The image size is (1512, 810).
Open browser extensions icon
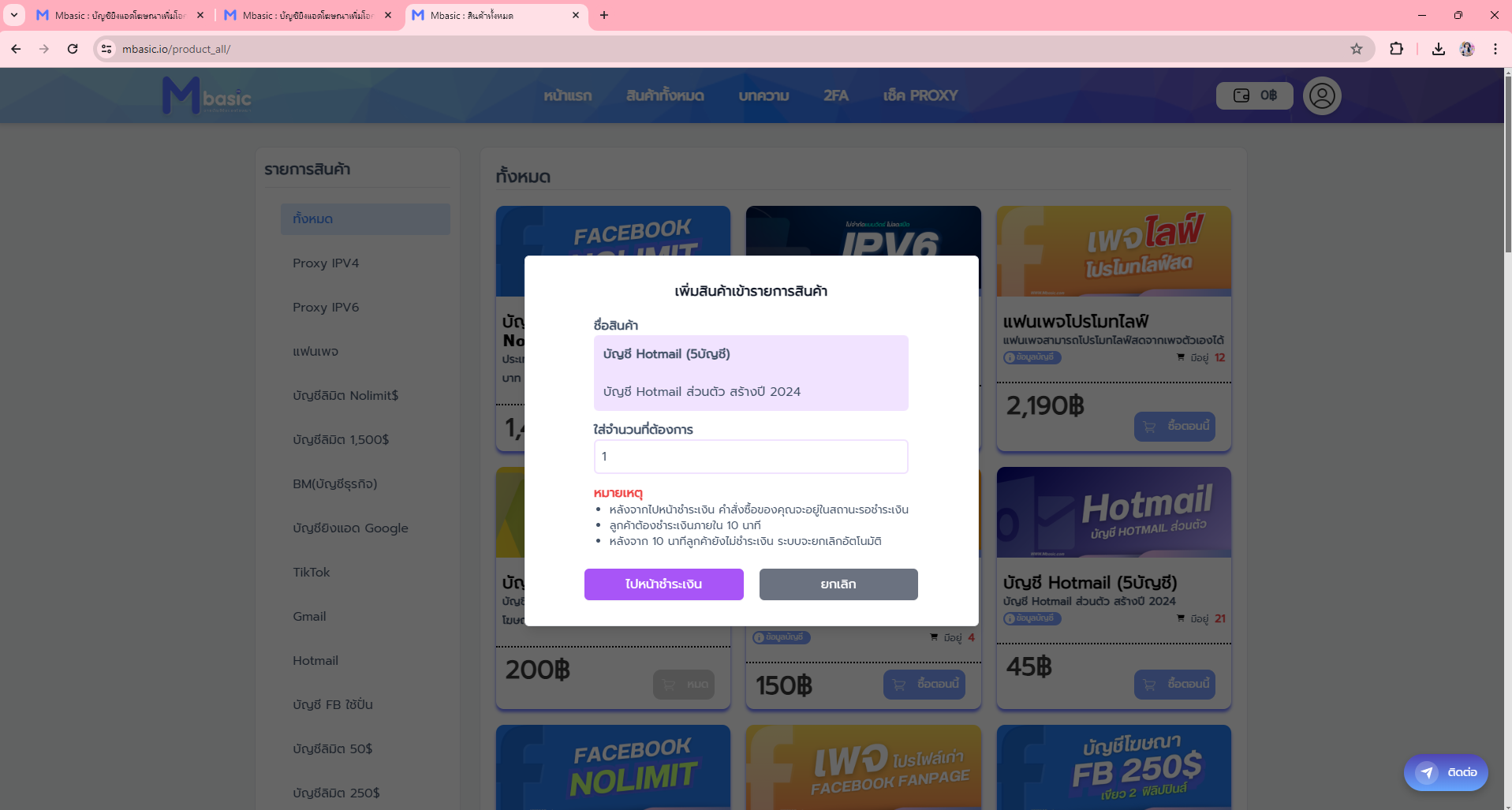pos(1396,49)
